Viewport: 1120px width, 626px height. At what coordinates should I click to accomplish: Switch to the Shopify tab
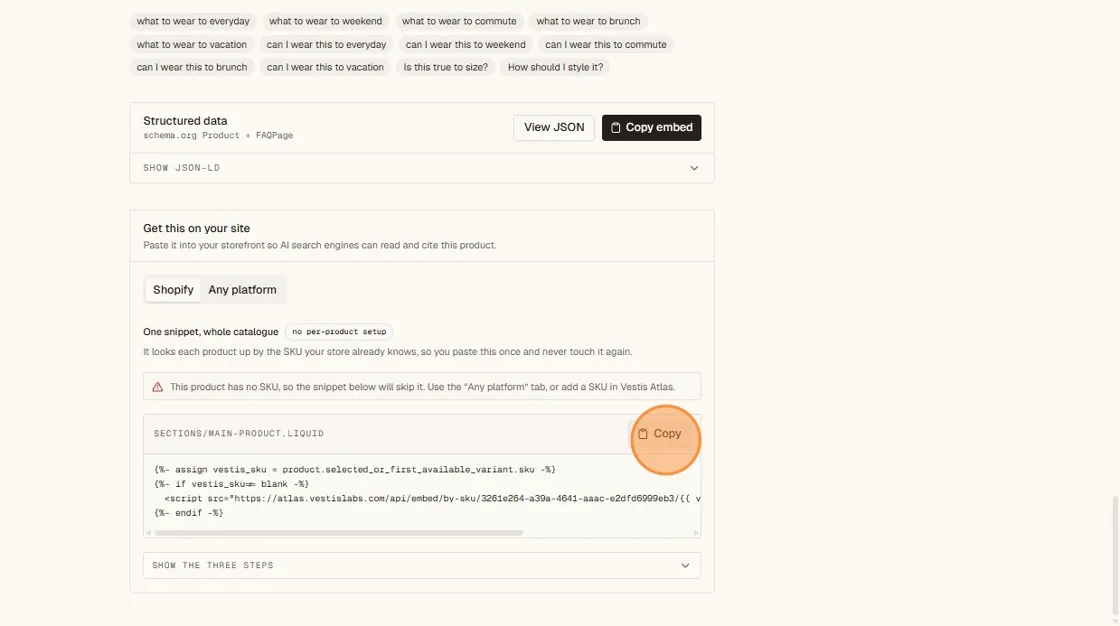point(173,289)
